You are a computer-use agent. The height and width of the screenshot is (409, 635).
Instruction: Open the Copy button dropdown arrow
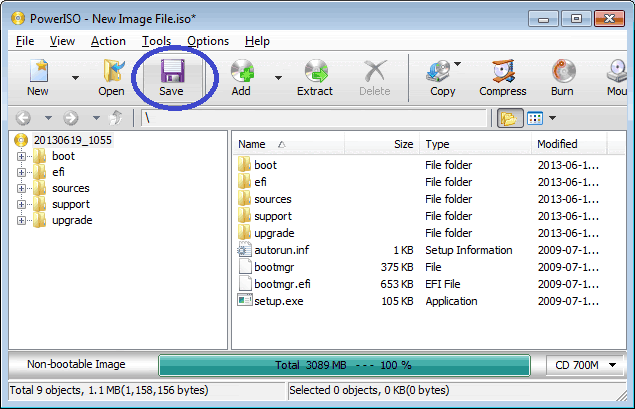coord(458,64)
